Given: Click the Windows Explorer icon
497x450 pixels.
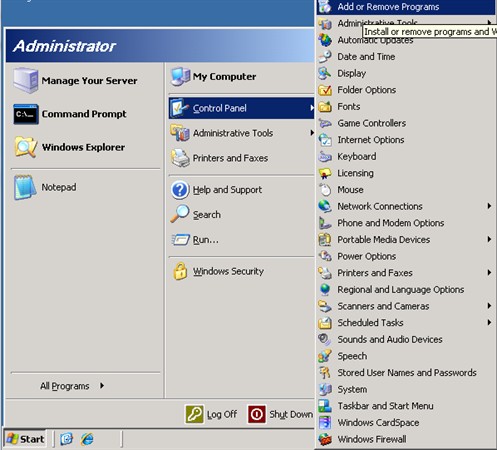Looking at the screenshot, I should [25, 147].
